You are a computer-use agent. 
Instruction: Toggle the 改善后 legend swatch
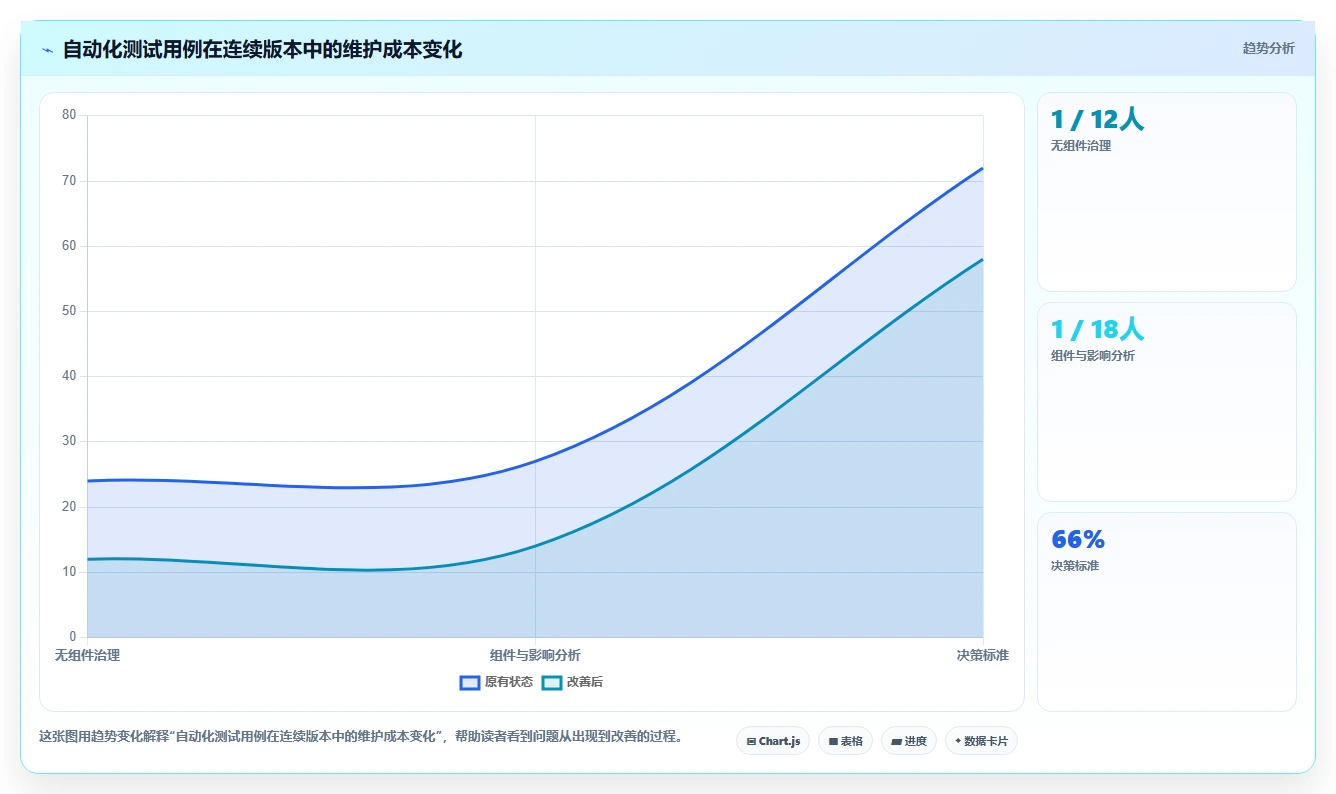pos(552,682)
